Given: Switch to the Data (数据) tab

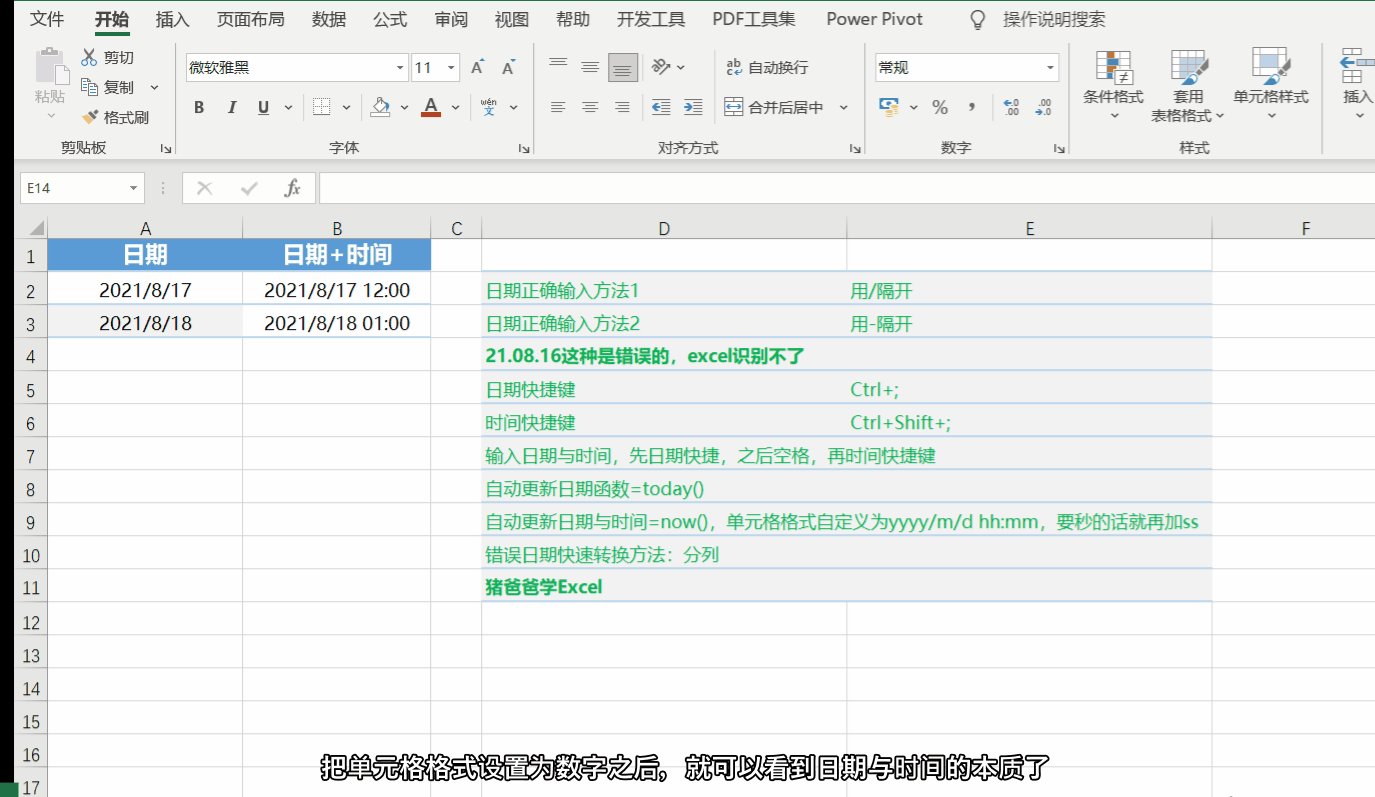Looking at the screenshot, I should 329,19.
